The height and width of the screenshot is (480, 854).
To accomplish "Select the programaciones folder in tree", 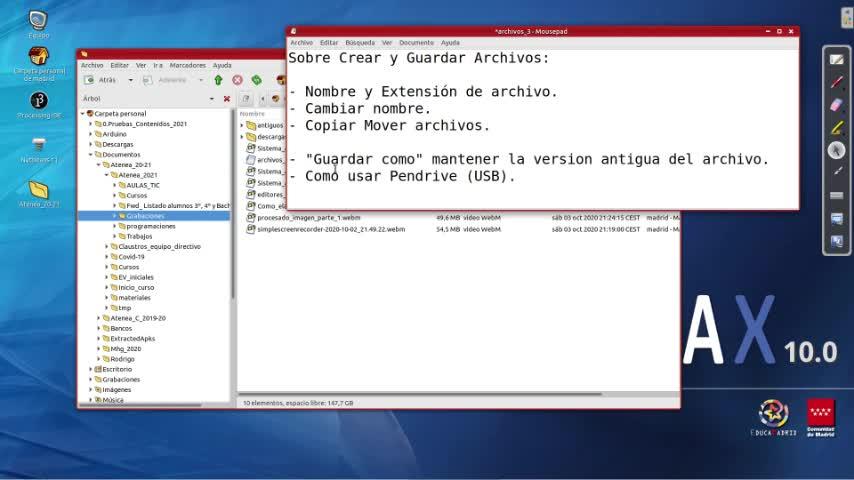I will pos(150,226).
